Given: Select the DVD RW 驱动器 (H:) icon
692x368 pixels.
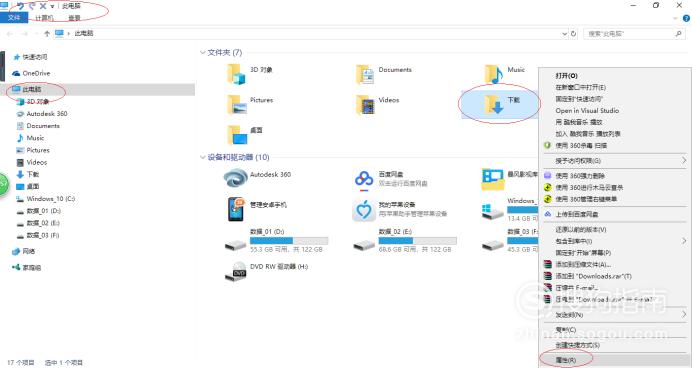Looking at the screenshot, I should pyautogui.click(x=236, y=271).
